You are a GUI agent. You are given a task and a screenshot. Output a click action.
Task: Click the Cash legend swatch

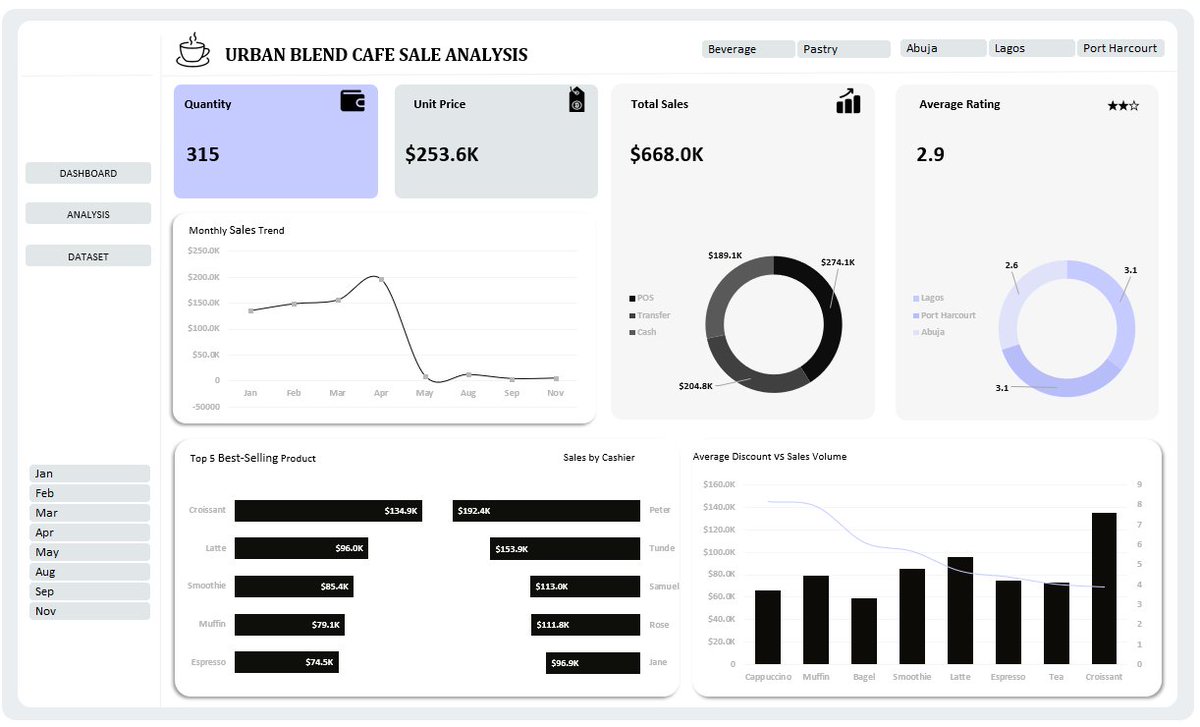pyautogui.click(x=632, y=332)
